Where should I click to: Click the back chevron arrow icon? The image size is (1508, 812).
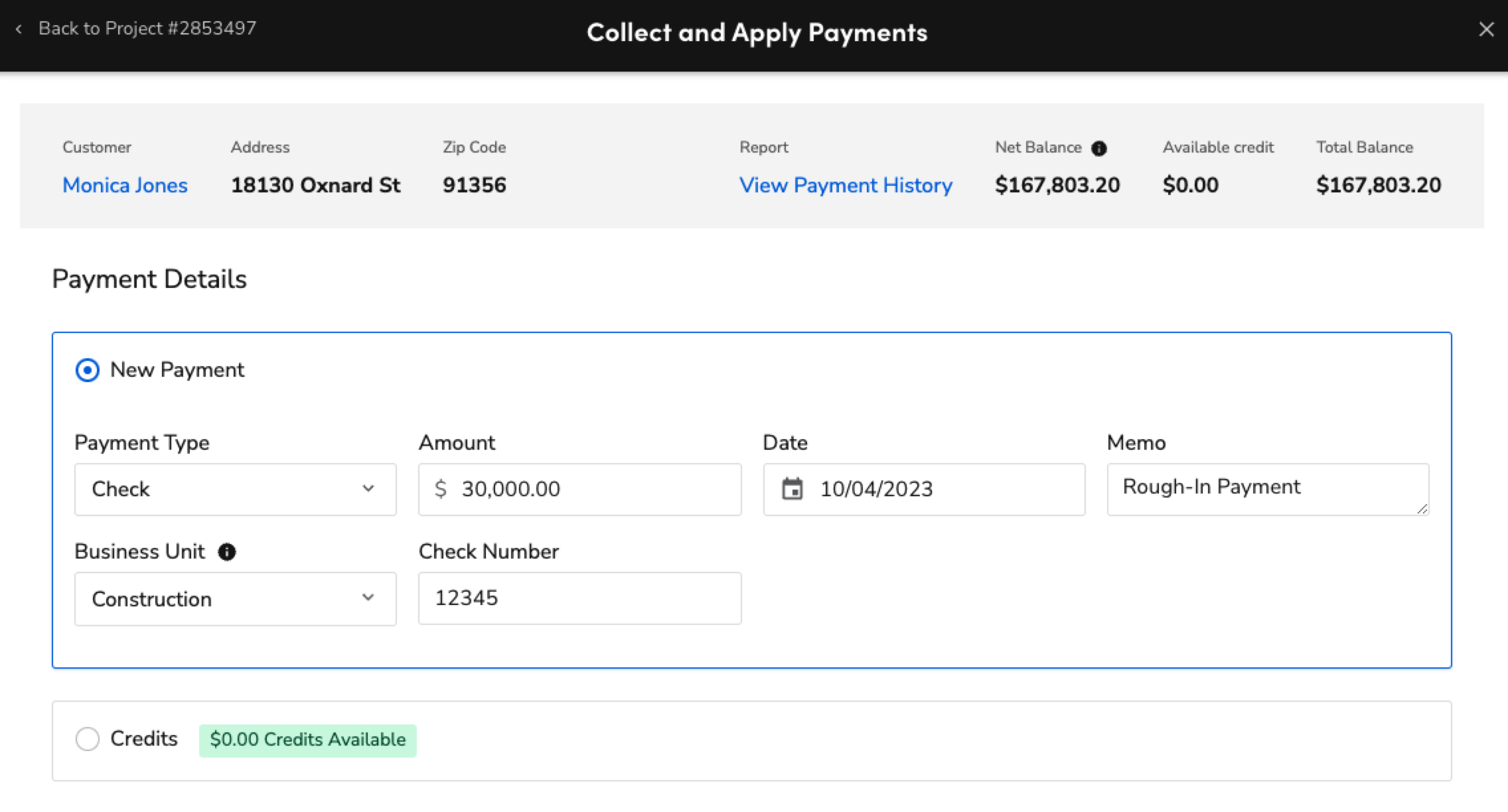[19, 29]
